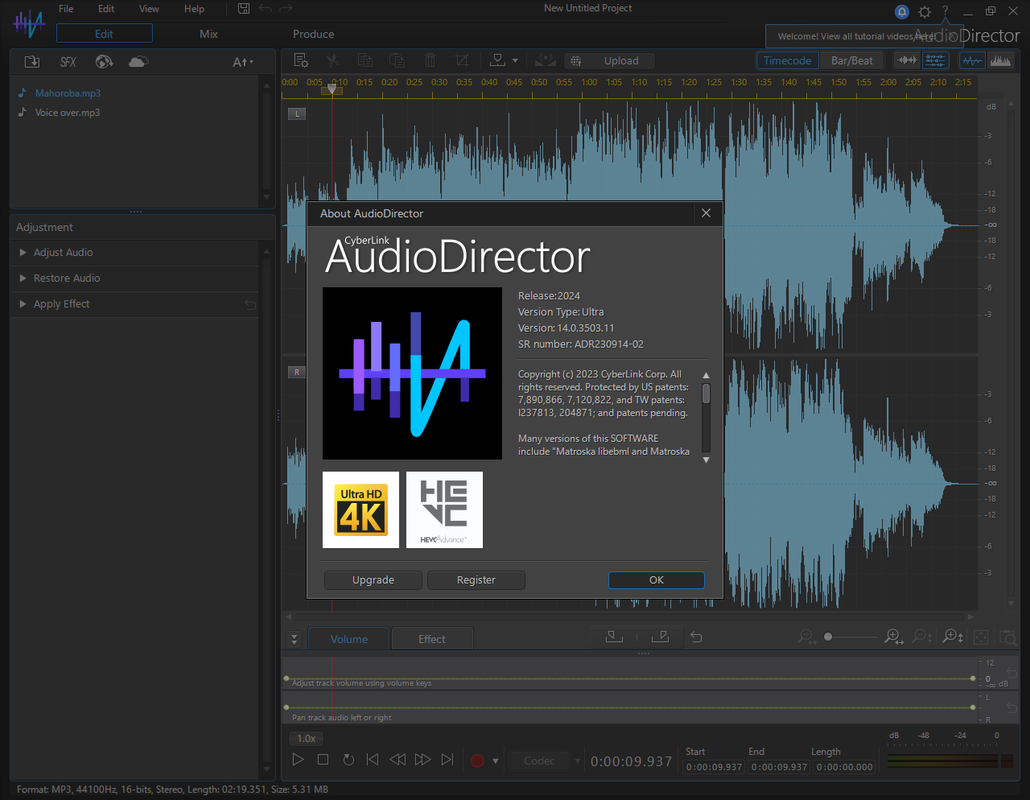Viewport: 1030px width, 800px height.
Task: Click the download media globe icon
Action: (104, 62)
